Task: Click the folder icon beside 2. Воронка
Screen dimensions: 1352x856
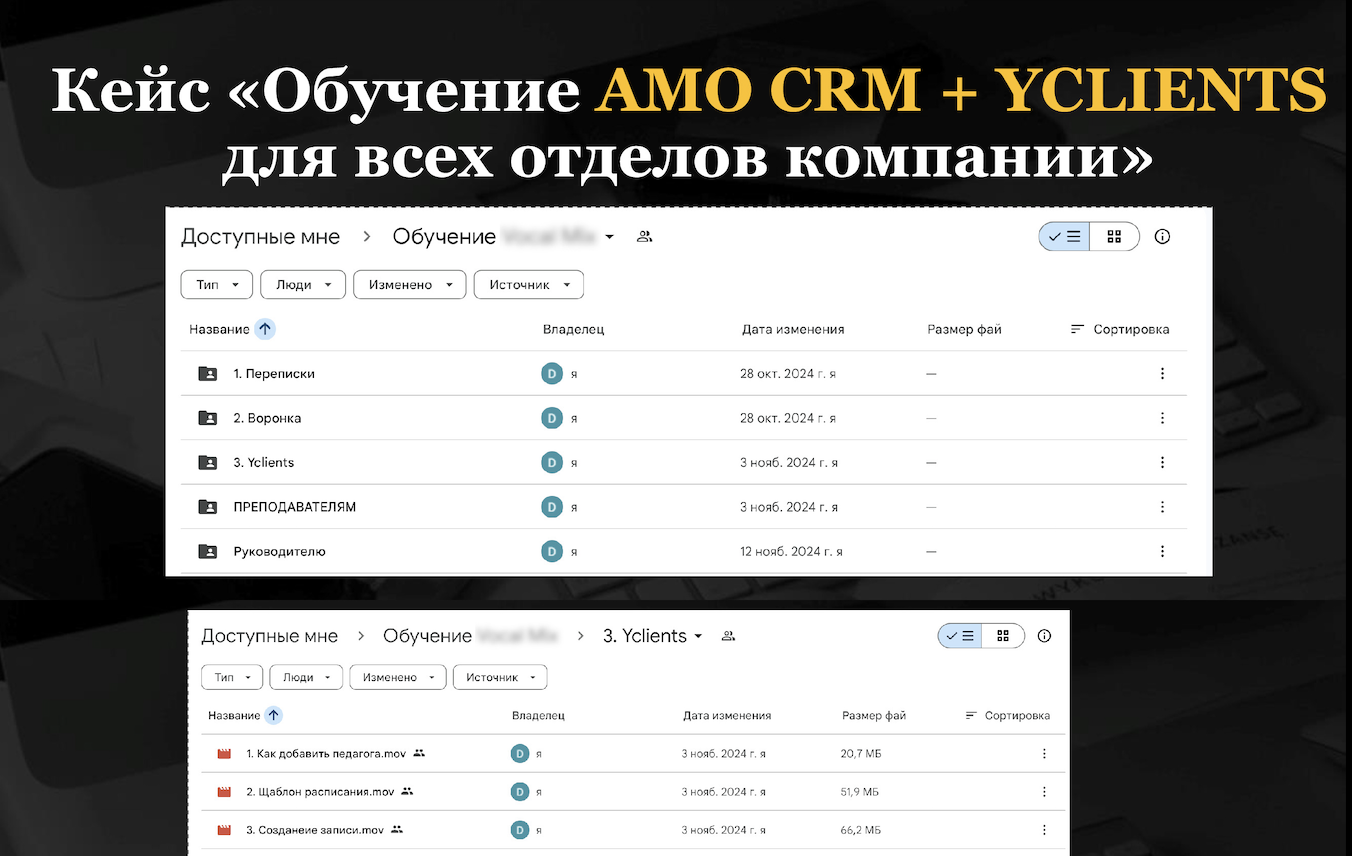Action: (207, 418)
